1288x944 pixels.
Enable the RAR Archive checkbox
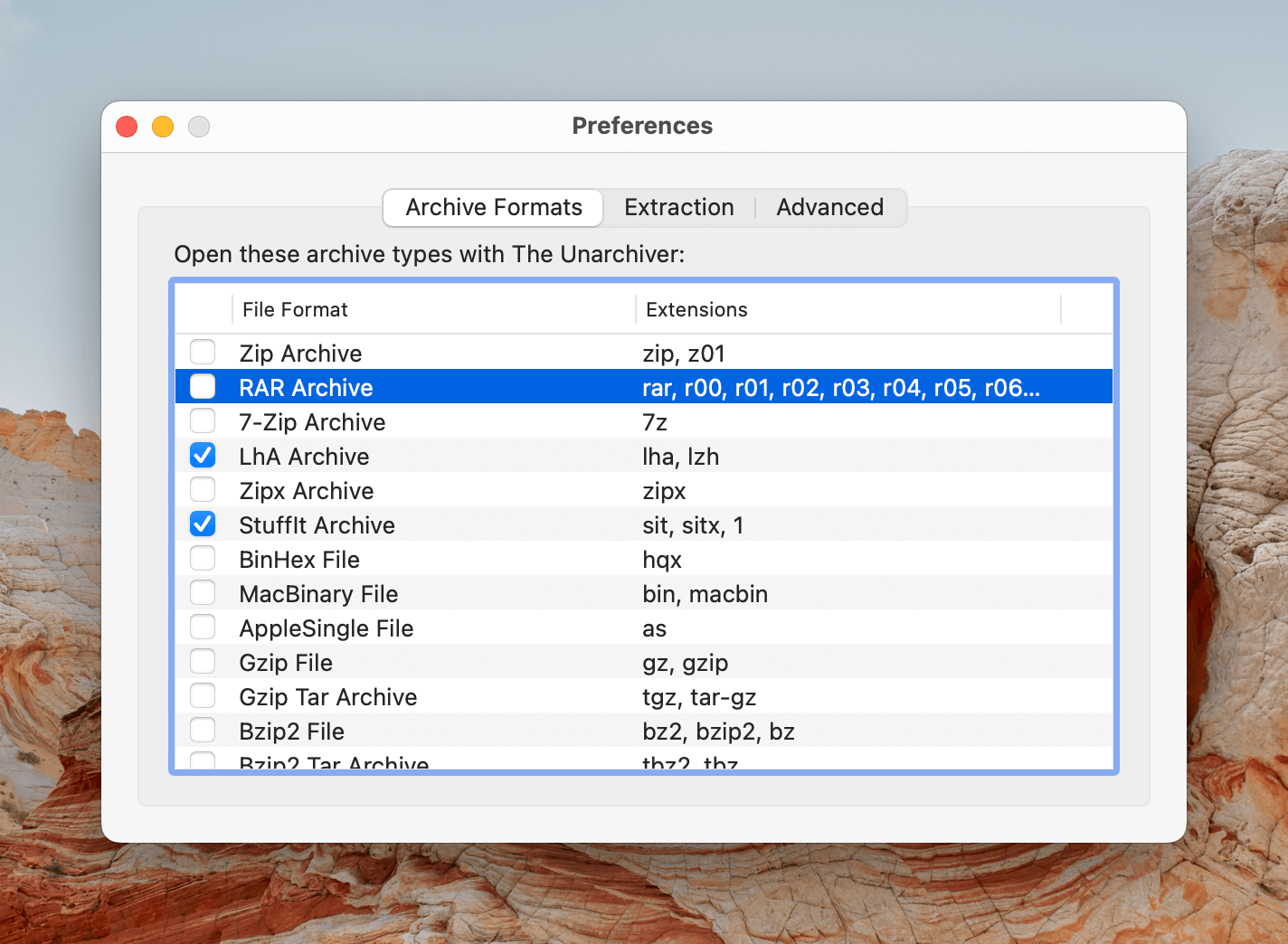[x=203, y=386]
